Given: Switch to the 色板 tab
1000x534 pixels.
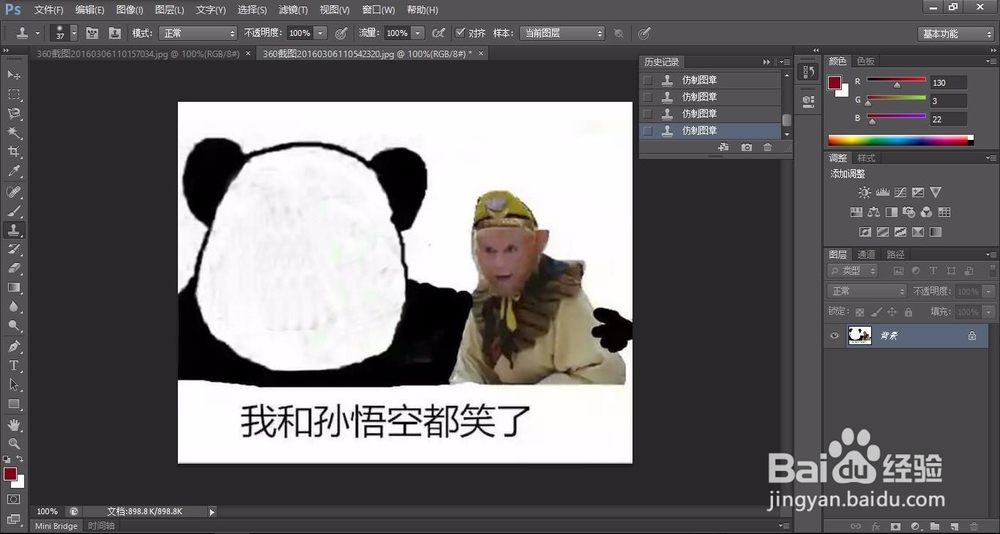Looking at the screenshot, I should pyautogui.click(x=866, y=61).
